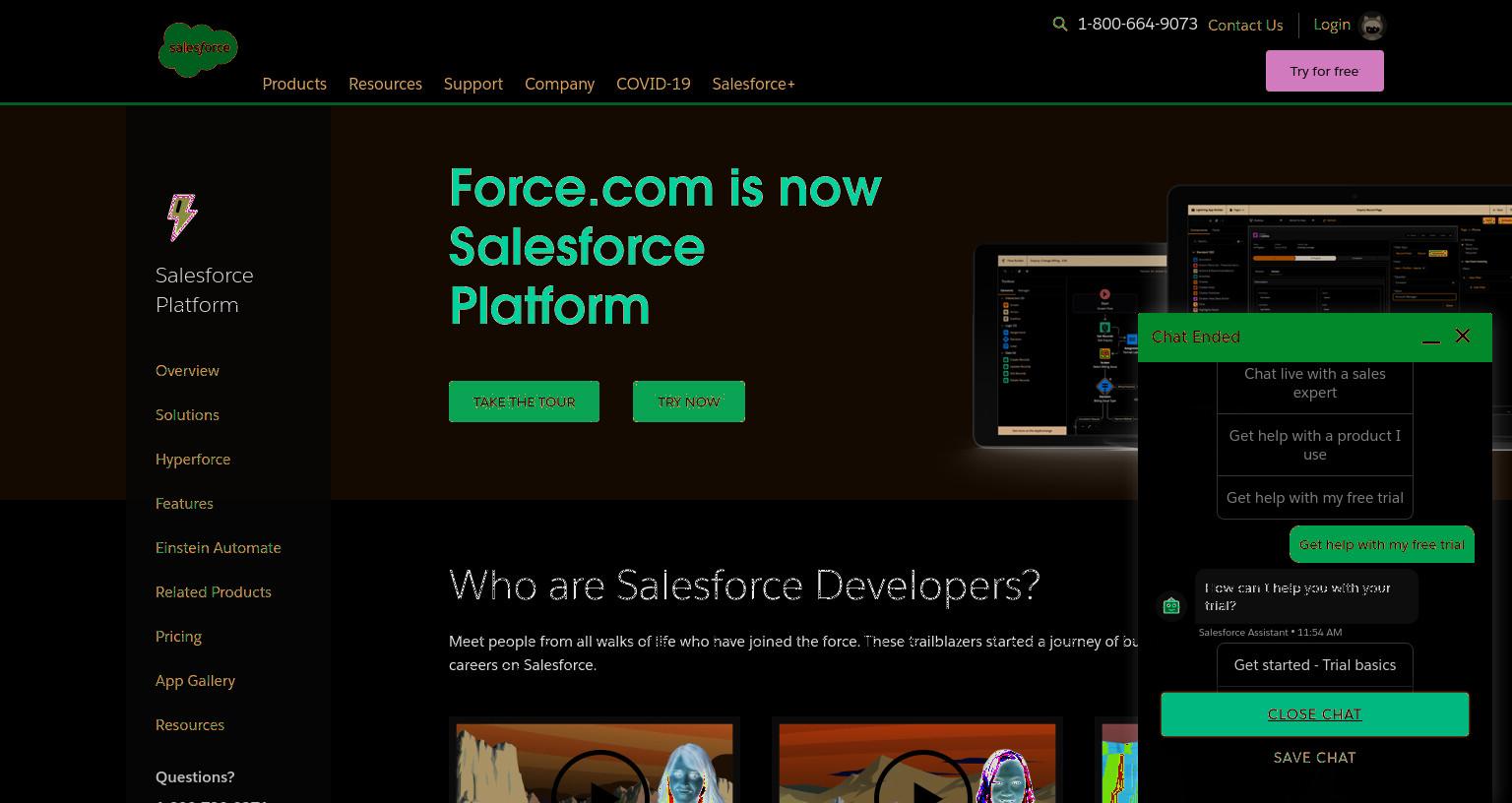
Task: Click the Salesforce Assistant bot avatar
Action: pos(1171,606)
